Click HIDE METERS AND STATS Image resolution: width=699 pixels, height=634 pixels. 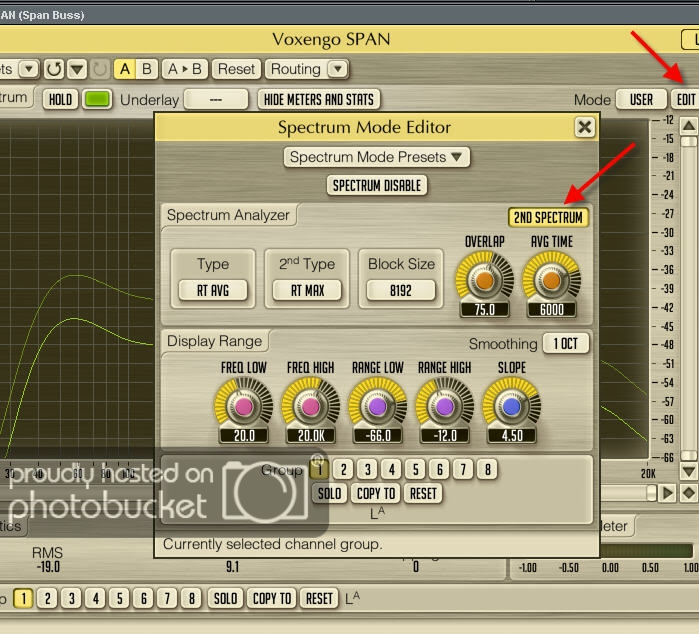tap(319, 99)
